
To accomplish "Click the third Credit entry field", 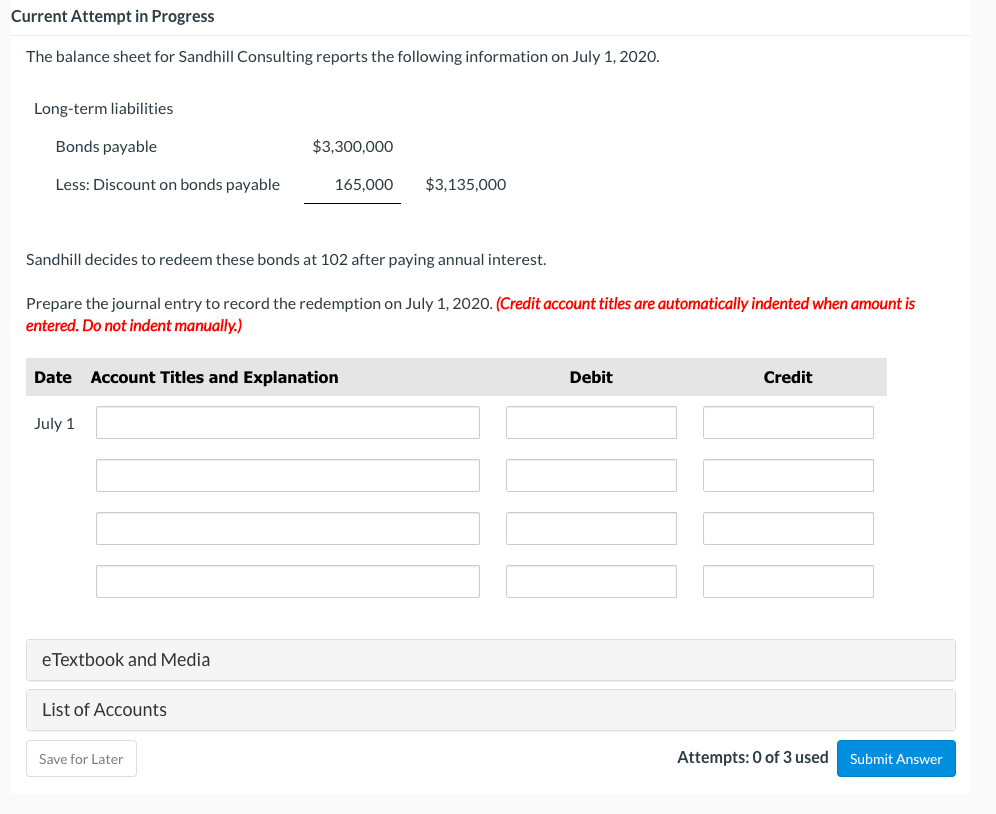I will click(788, 528).
